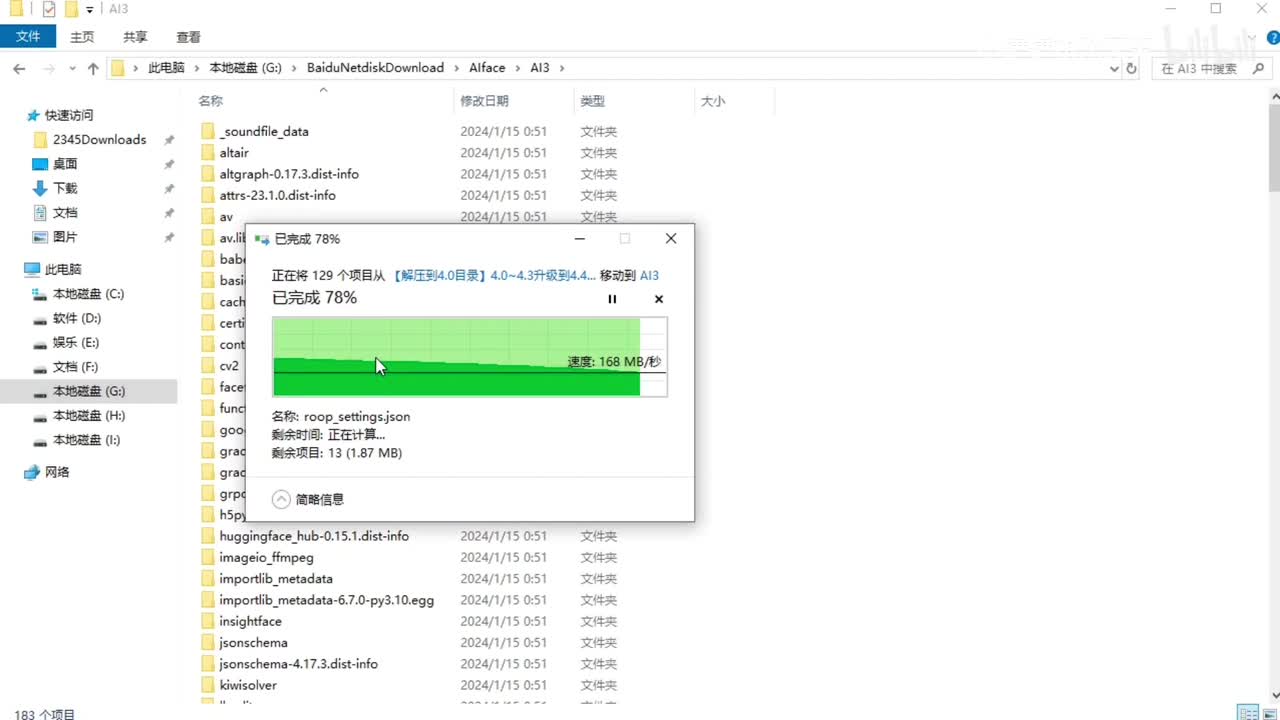Switch to the 查看 ribbon tab
This screenshot has width=1280, height=720.
188,37
